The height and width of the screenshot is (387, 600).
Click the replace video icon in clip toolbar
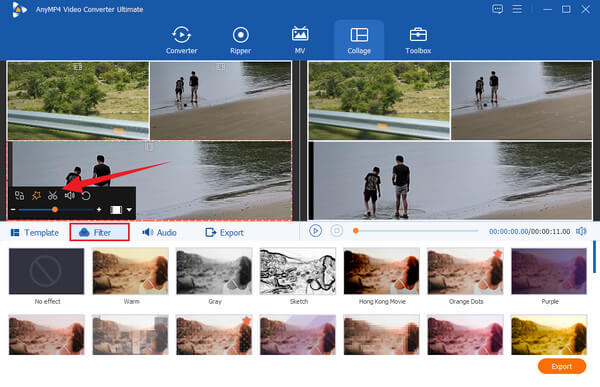[x=19, y=196]
